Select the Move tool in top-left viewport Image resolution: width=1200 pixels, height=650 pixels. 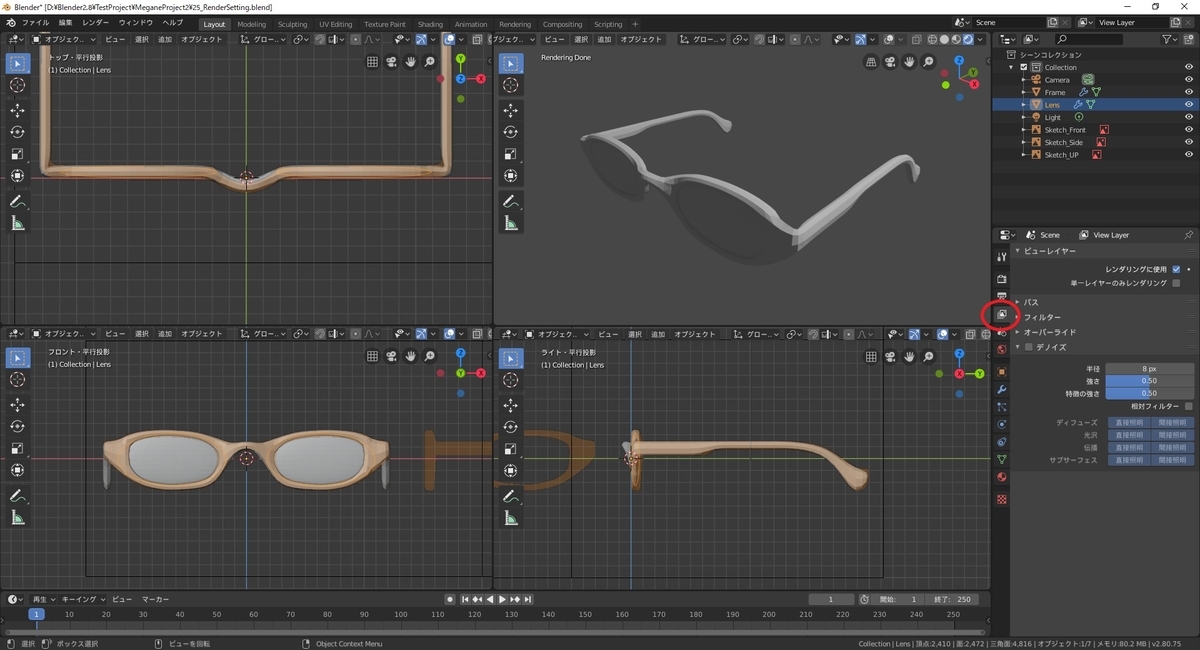(18, 110)
